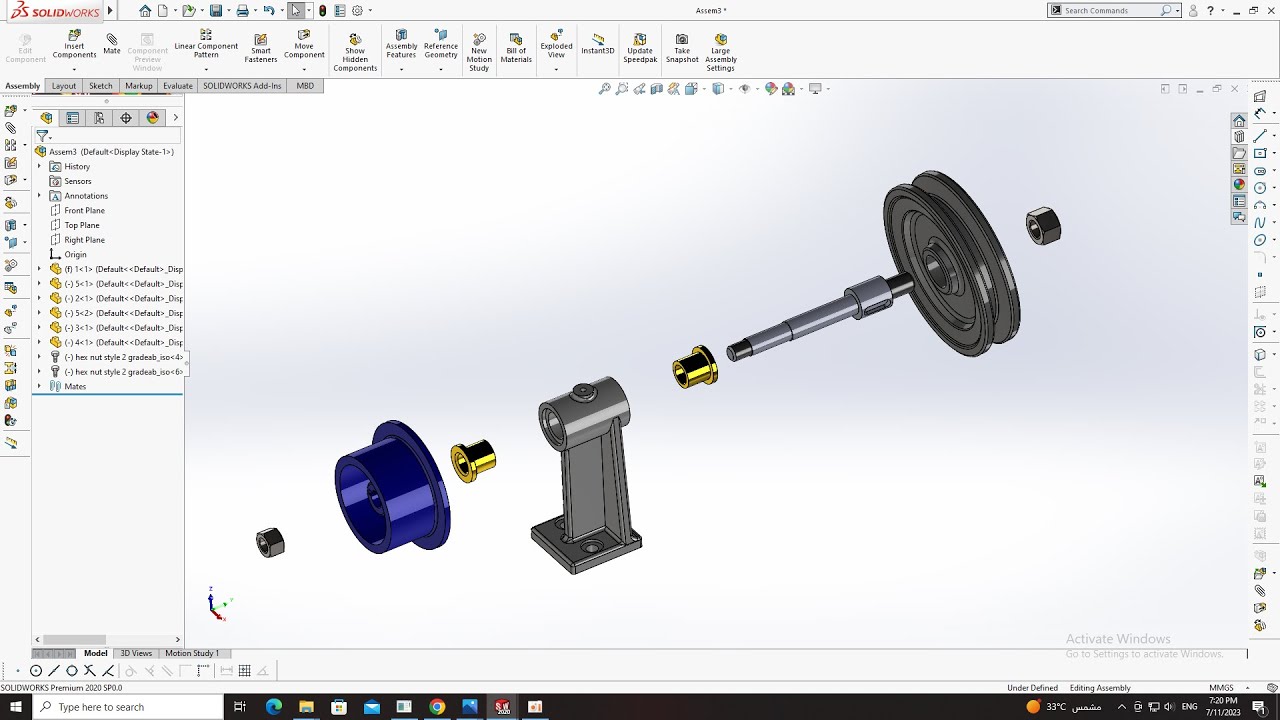Open the SOLIDWORKS Add-Ins tab
This screenshot has height=720, width=1280.
(x=243, y=86)
